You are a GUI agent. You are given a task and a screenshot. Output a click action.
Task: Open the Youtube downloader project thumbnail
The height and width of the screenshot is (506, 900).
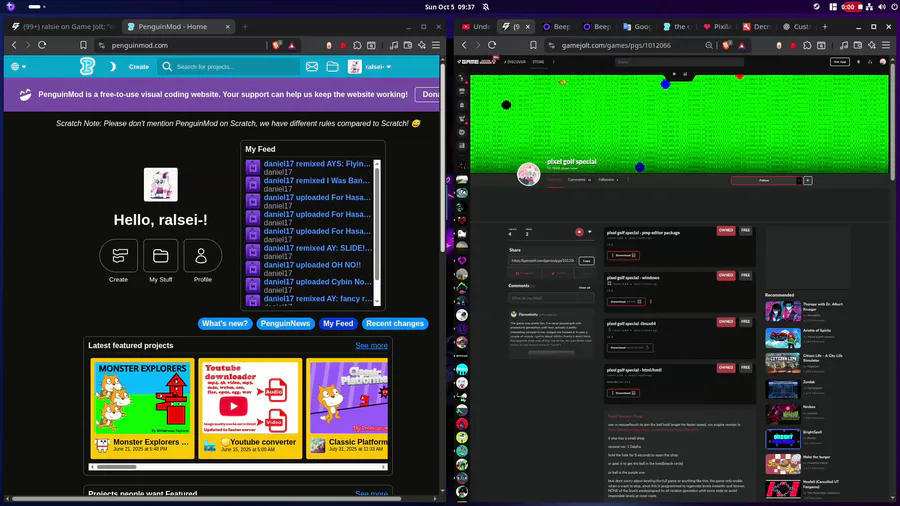click(x=250, y=397)
